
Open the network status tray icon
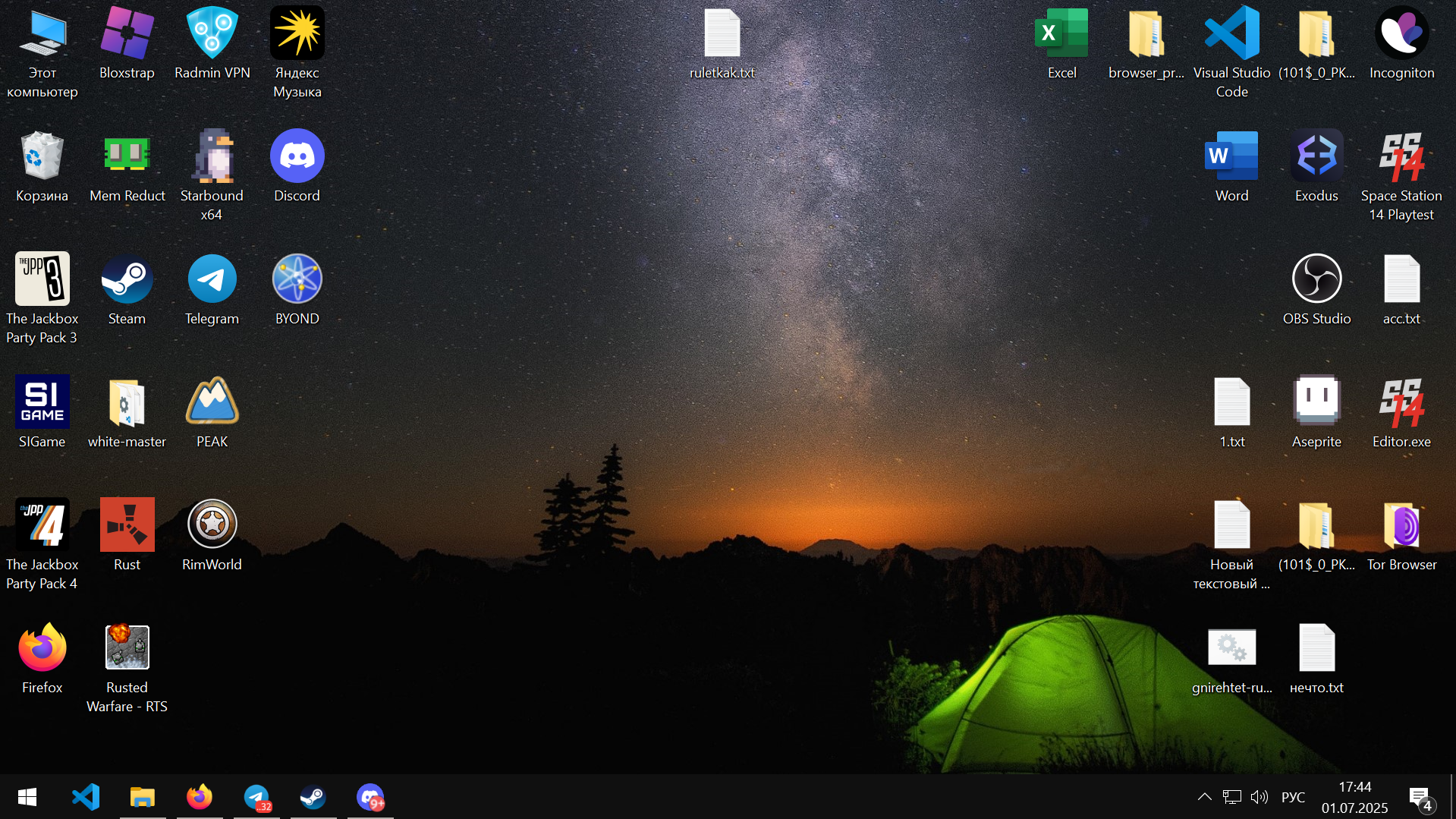[x=1232, y=797]
